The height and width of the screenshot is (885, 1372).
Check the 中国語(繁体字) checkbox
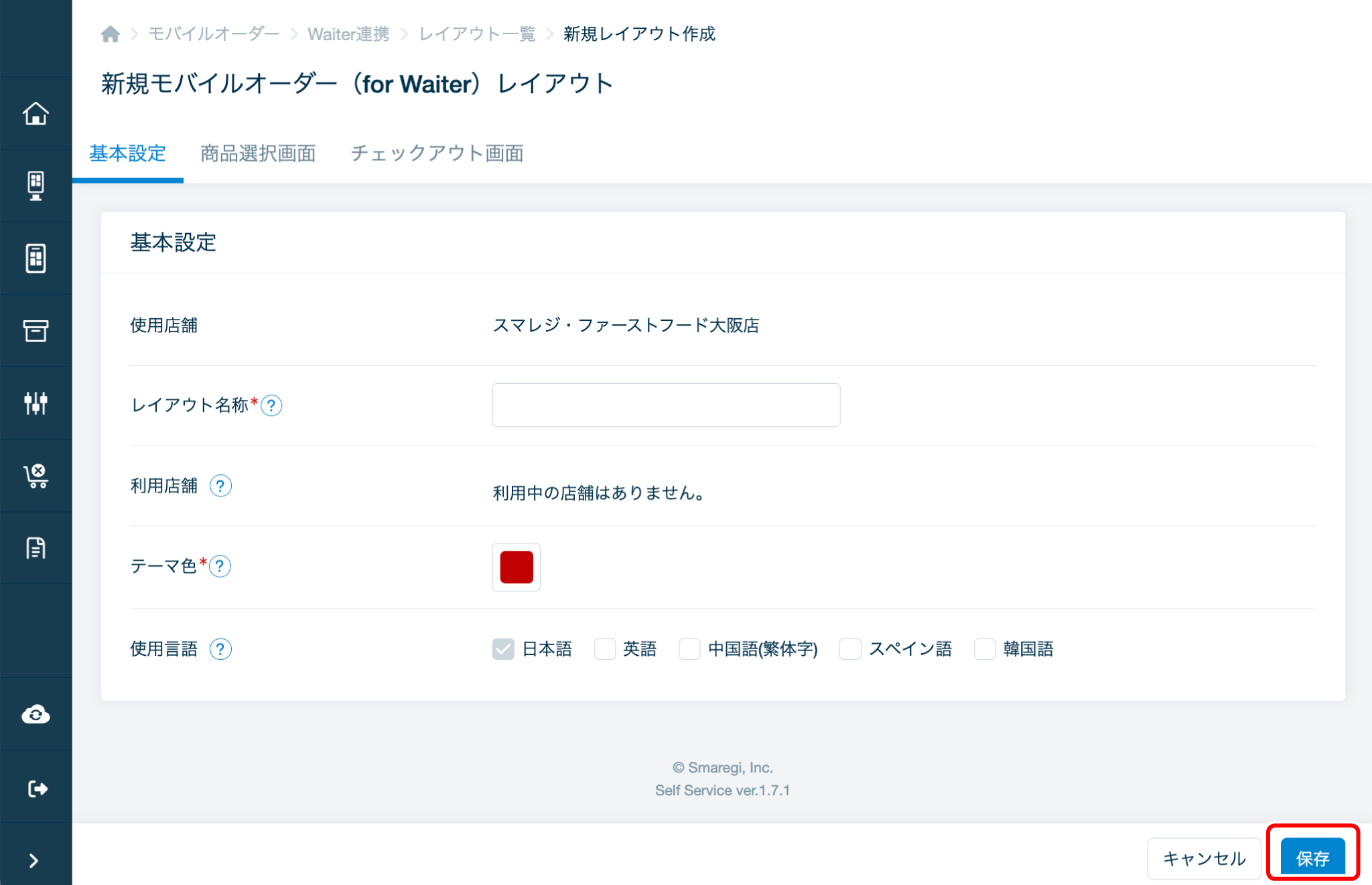pos(689,649)
